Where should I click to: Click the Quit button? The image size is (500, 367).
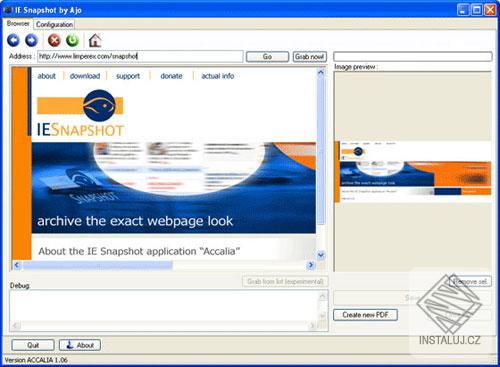click(x=33, y=345)
